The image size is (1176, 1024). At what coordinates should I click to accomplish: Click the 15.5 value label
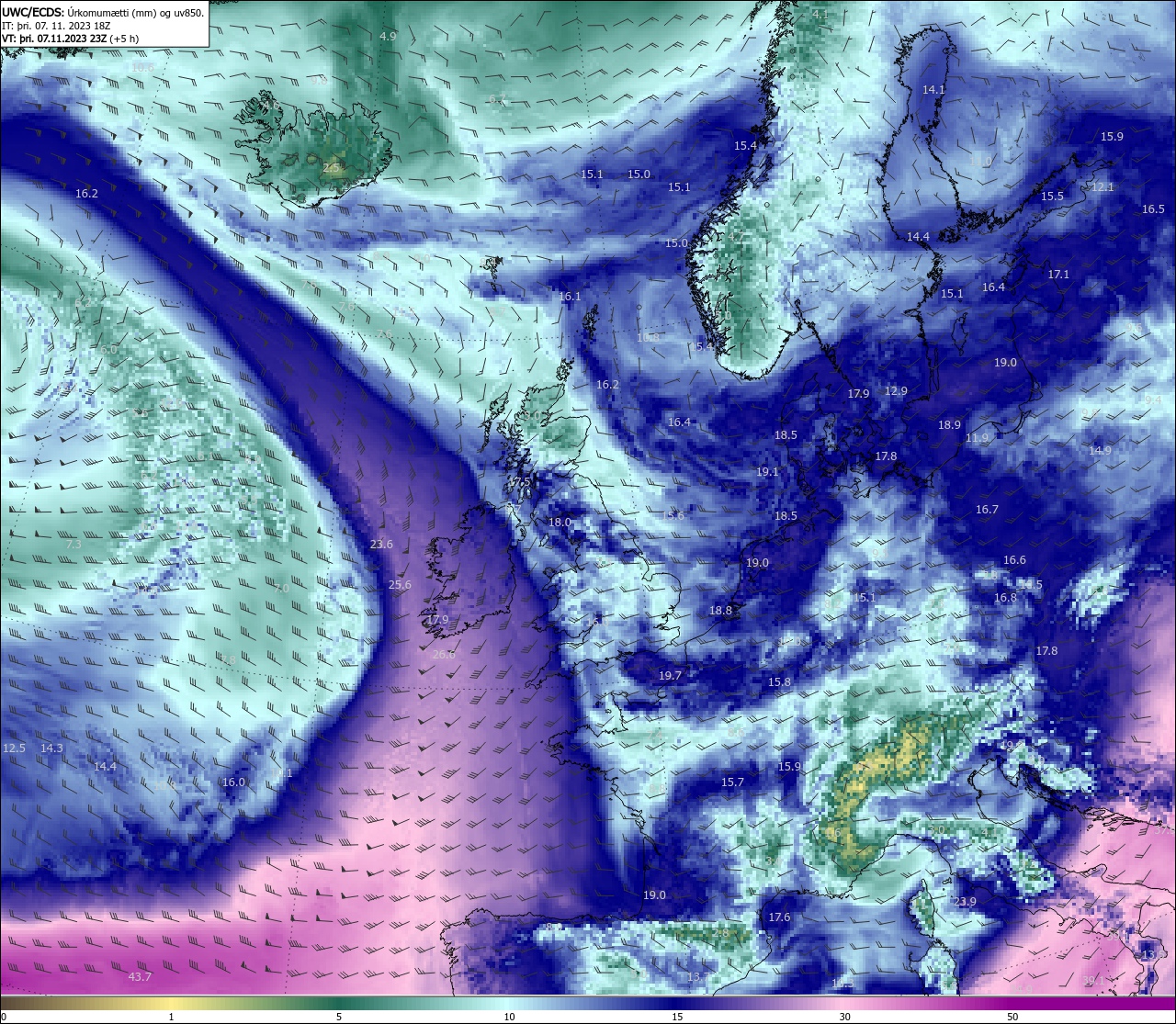[x=1052, y=196]
